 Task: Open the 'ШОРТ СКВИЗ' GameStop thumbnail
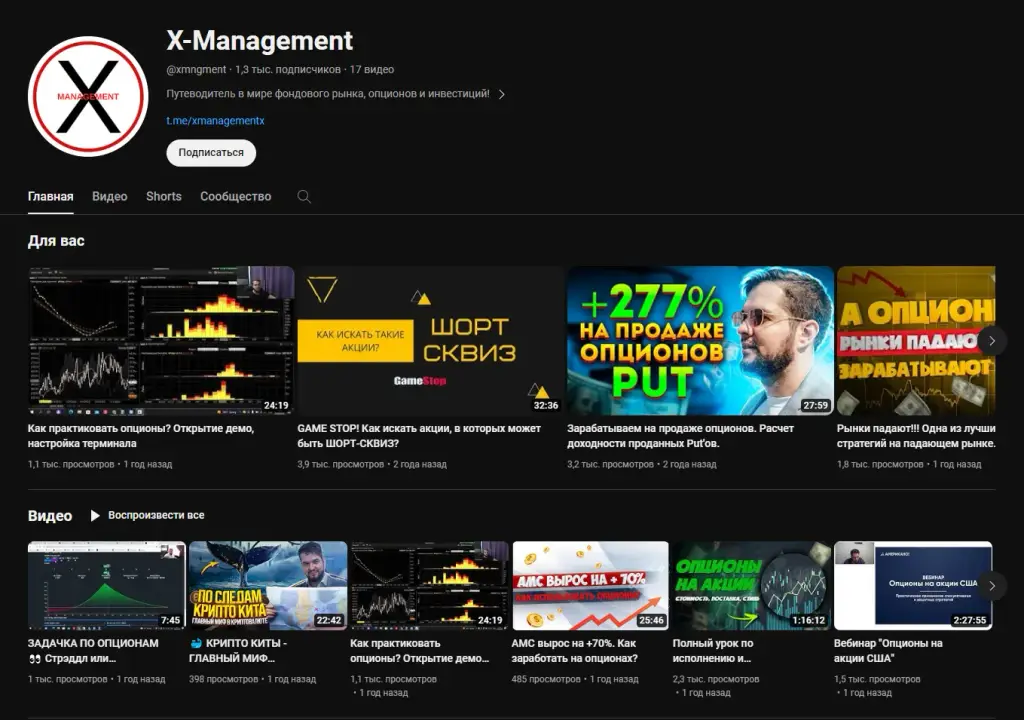(x=430, y=340)
